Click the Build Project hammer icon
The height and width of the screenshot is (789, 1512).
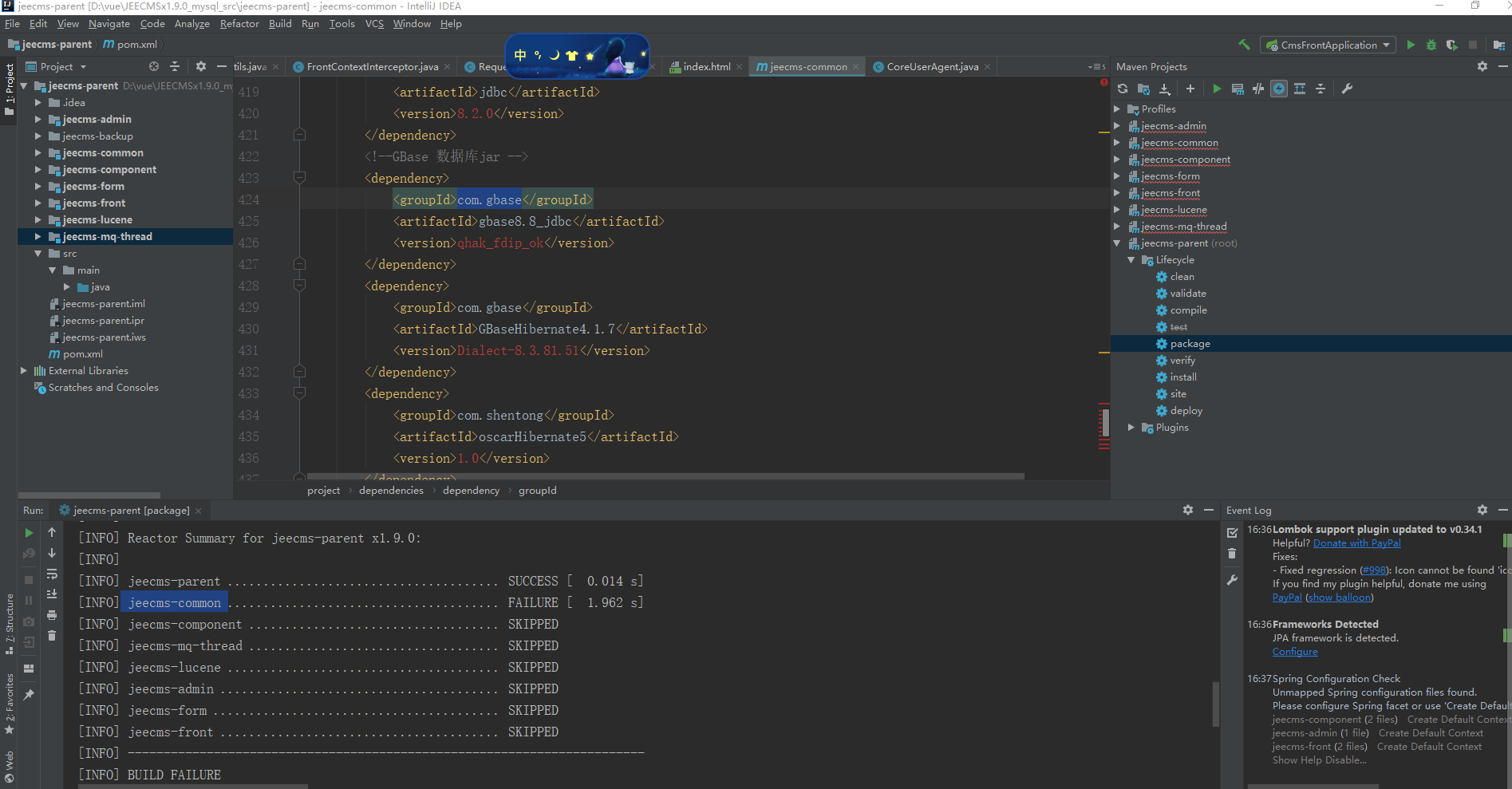(x=1244, y=45)
